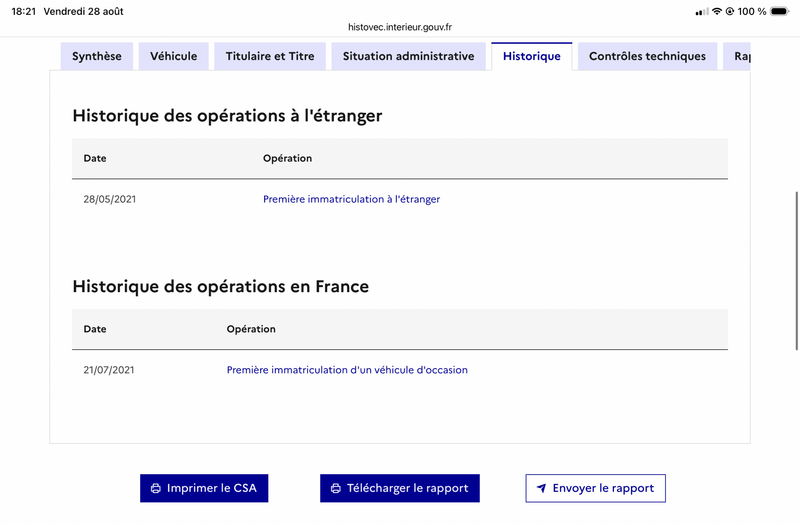Viewport: 800px width, 525px height.
Task: Go to Situation administrative tab
Action: [x=409, y=56]
